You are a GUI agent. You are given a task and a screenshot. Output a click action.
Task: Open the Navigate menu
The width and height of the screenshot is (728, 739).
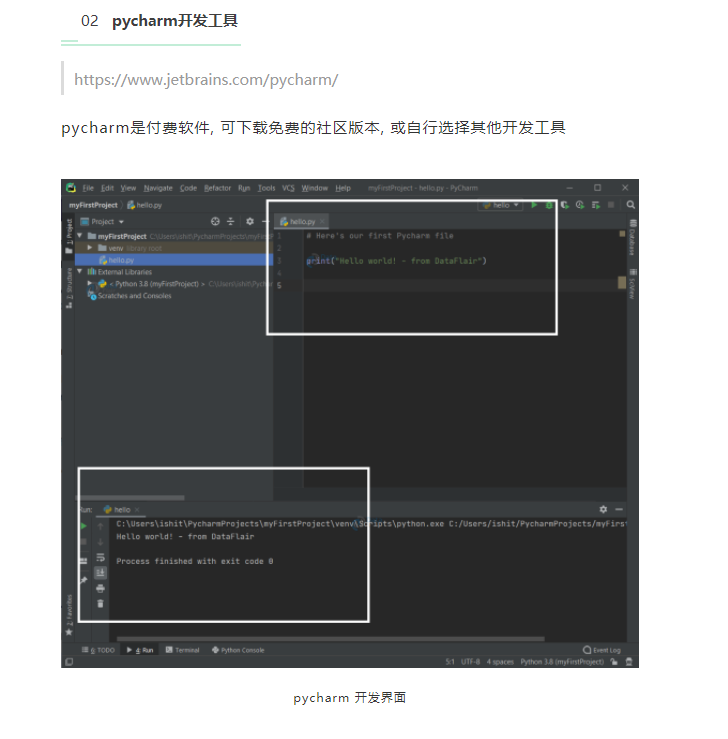pos(158,188)
